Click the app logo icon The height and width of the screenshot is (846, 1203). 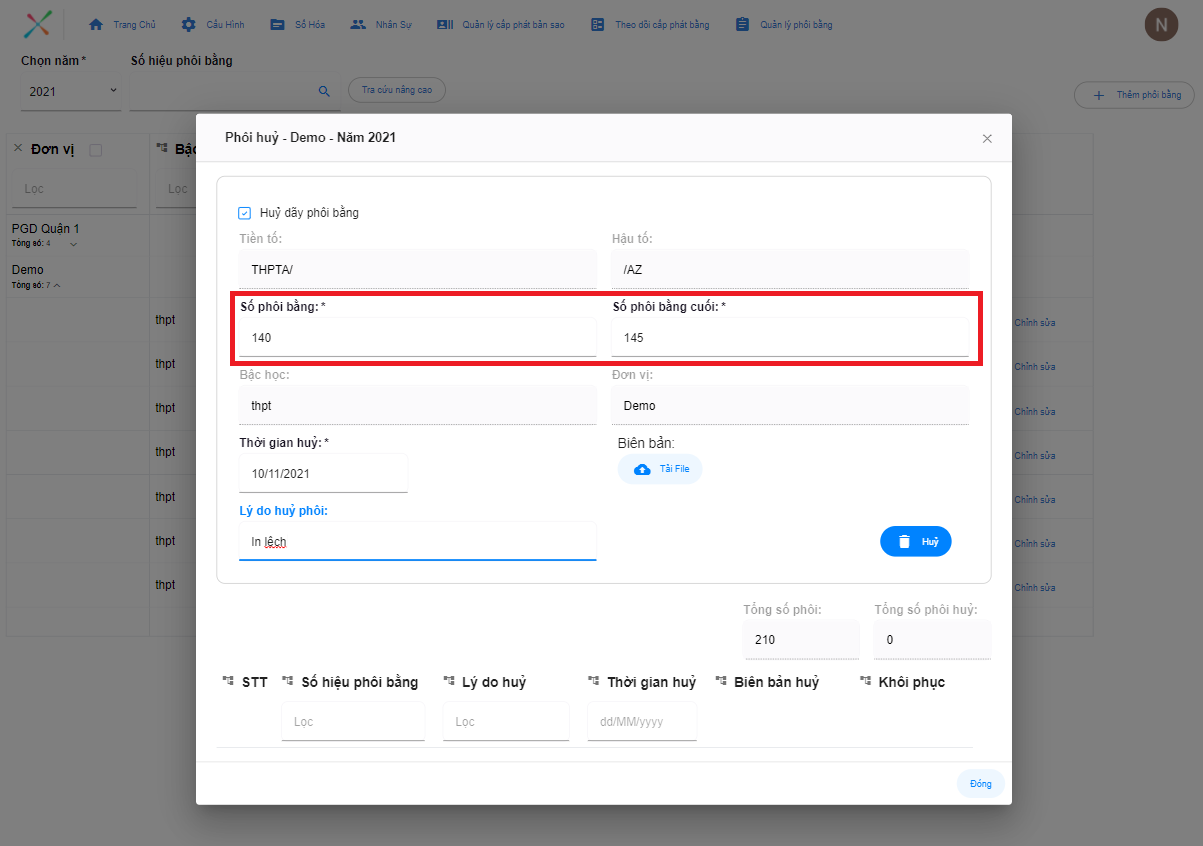tap(38, 24)
